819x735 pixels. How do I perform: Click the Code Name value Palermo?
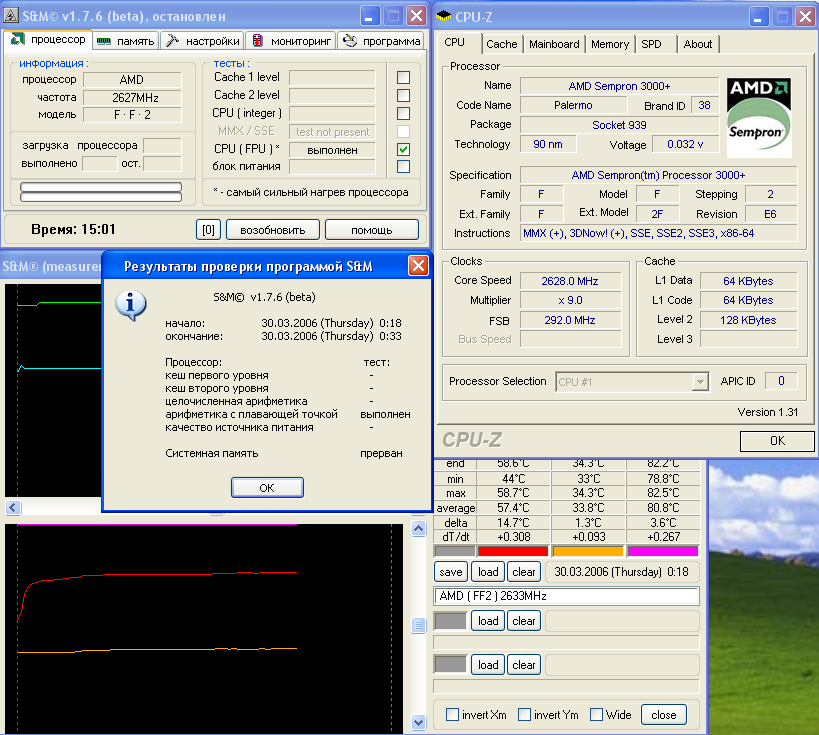(x=573, y=105)
